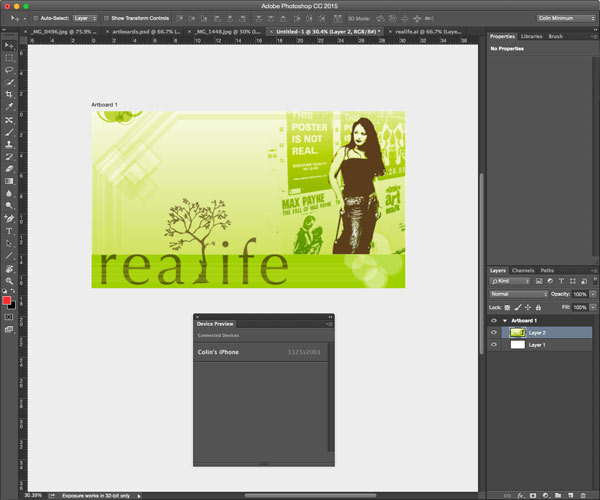Toggle lock all padlock icon
Viewport: 600px width, 500px height.
pyautogui.click(x=538, y=307)
